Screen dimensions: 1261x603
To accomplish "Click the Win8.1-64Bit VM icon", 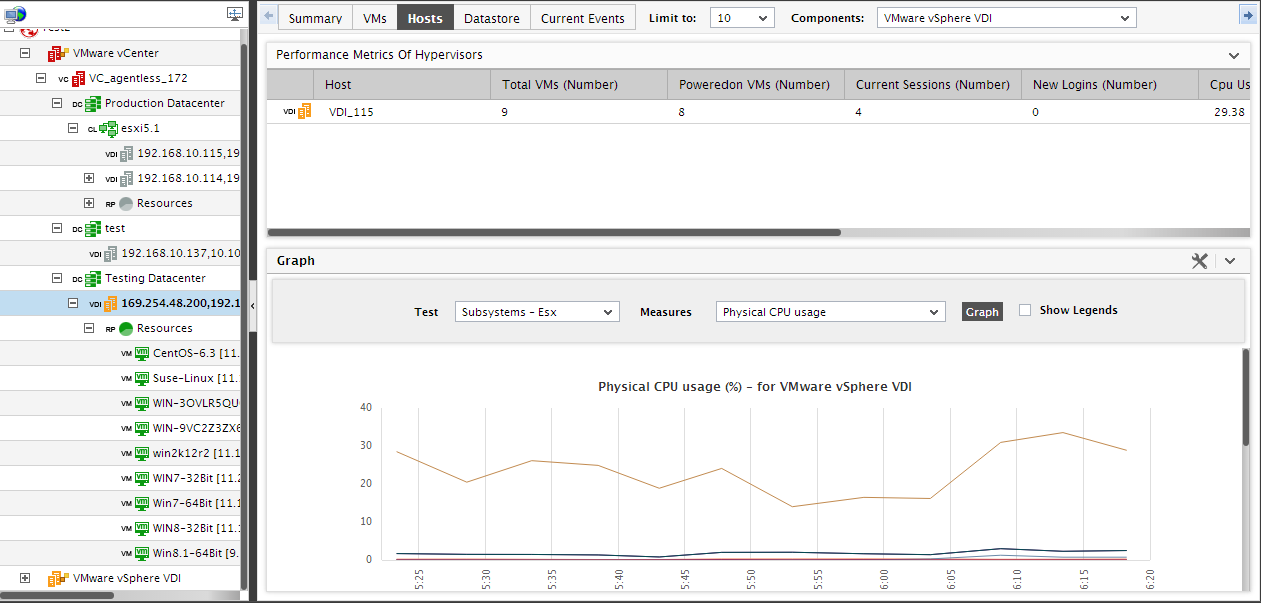I will [x=142, y=553].
